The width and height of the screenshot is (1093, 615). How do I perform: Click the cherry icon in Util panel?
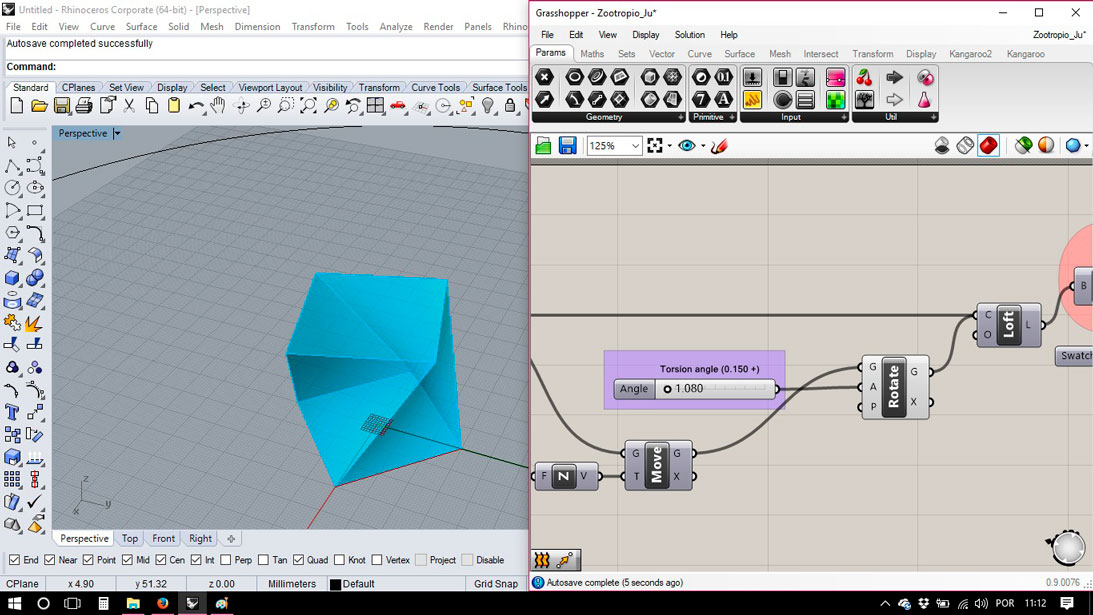point(864,77)
